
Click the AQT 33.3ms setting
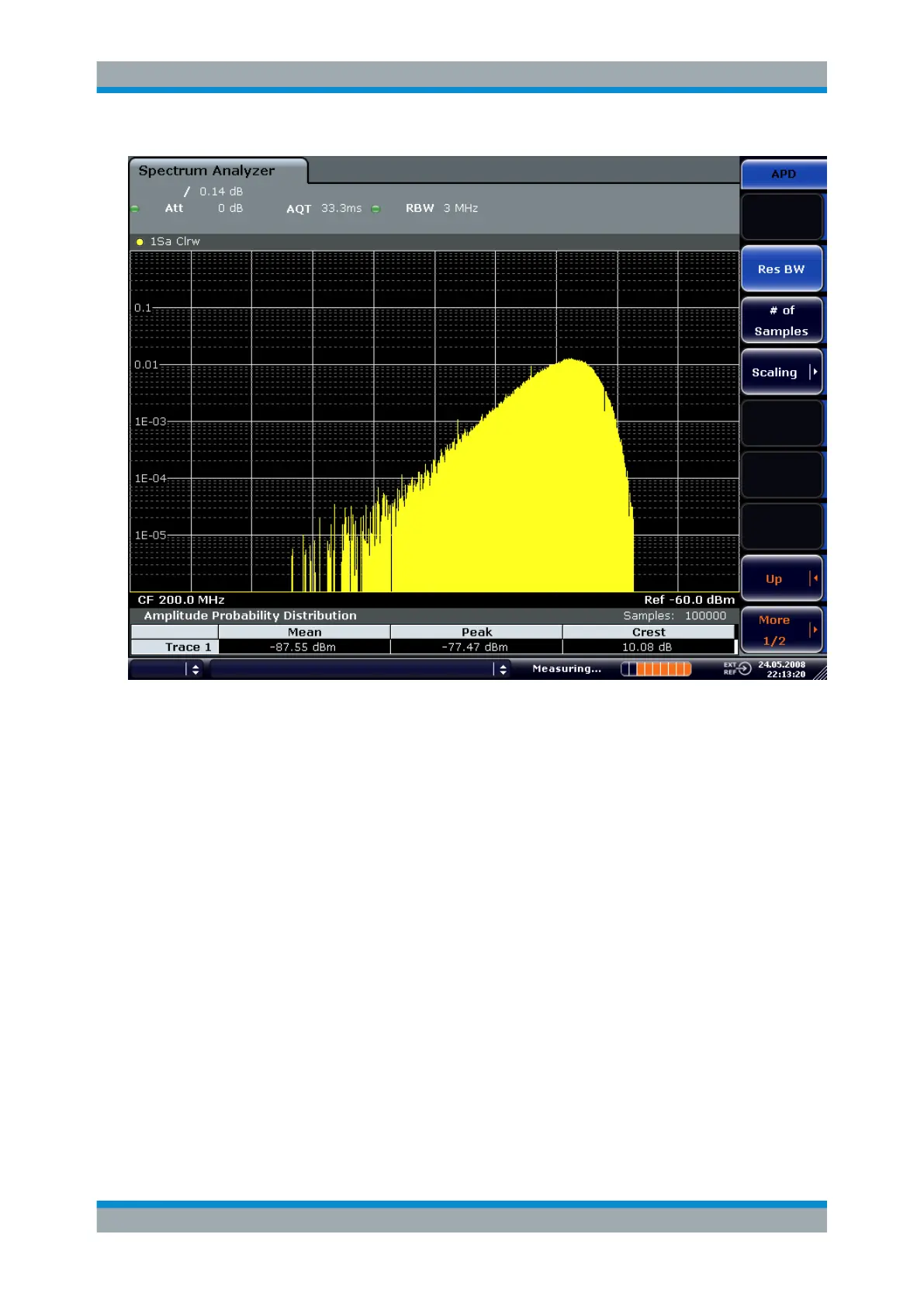324,209
